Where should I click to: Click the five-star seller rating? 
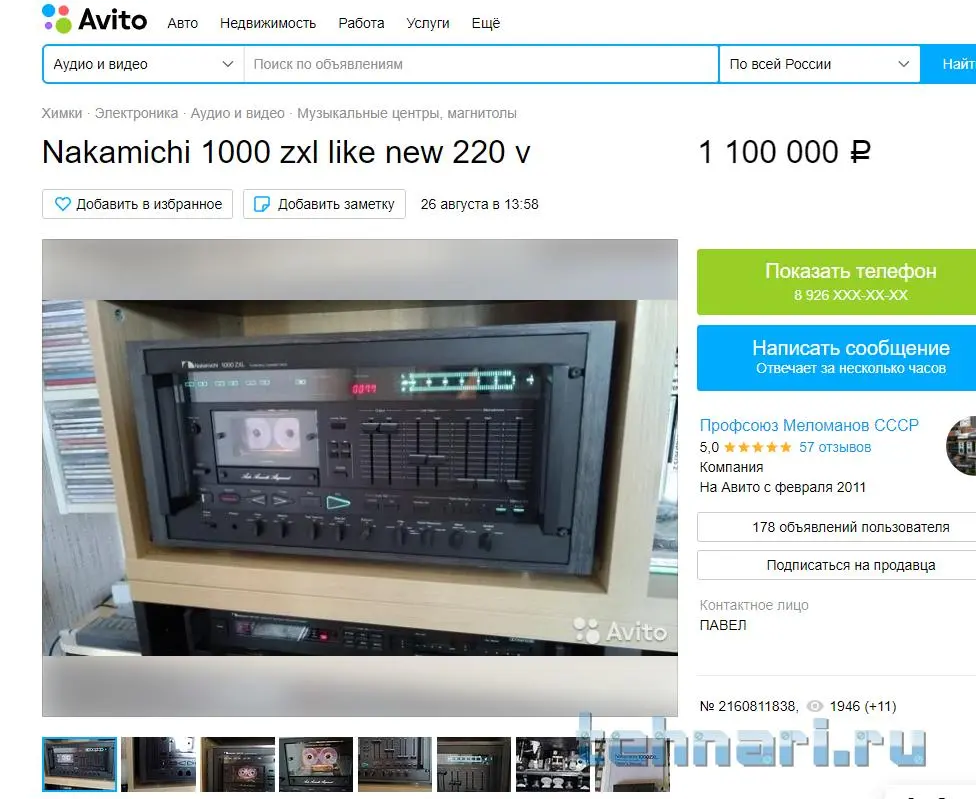[x=757, y=447]
